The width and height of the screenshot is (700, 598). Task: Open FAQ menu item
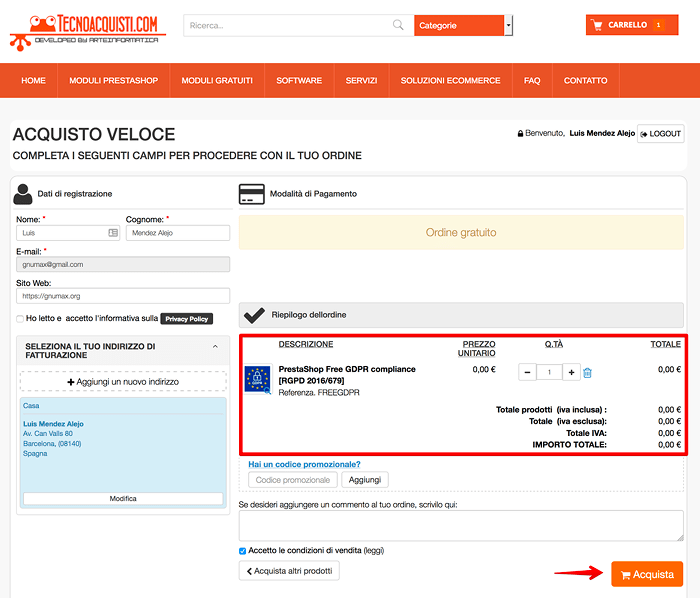[x=532, y=80]
